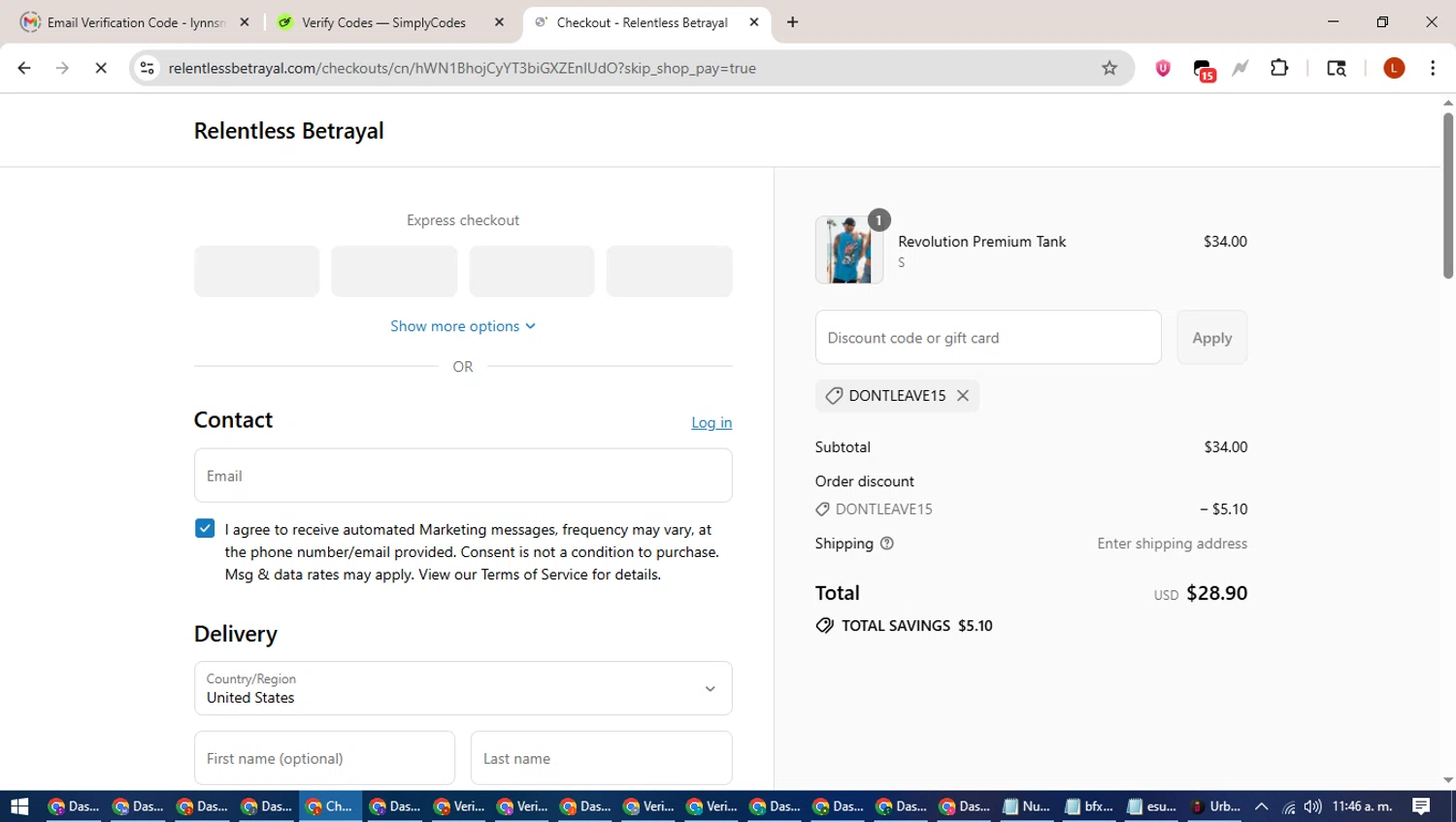Image resolution: width=1456 pixels, height=822 pixels.
Task: Open a new browser tab
Action: 793,22
